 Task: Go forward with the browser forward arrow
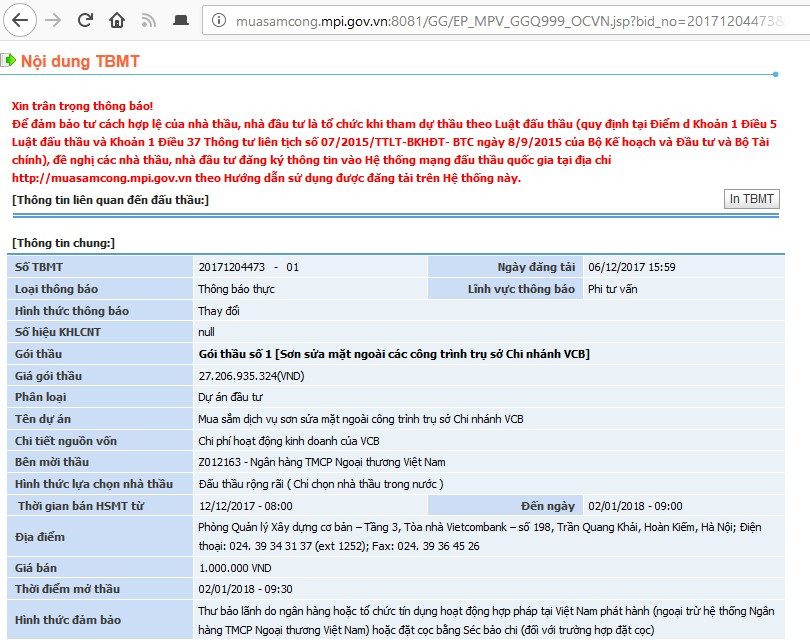point(53,20)
